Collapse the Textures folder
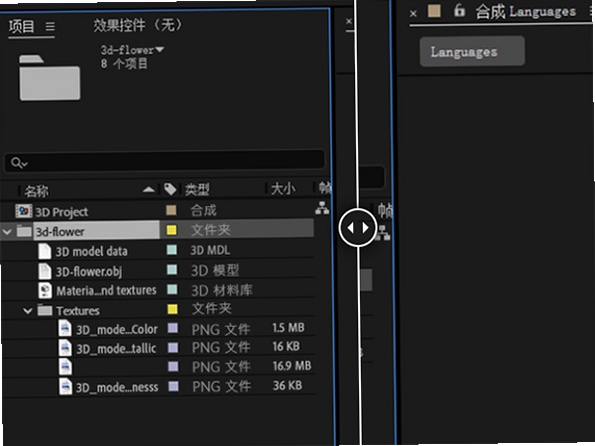Viewport: 595px width, 446px height. (x=27, y=311)
